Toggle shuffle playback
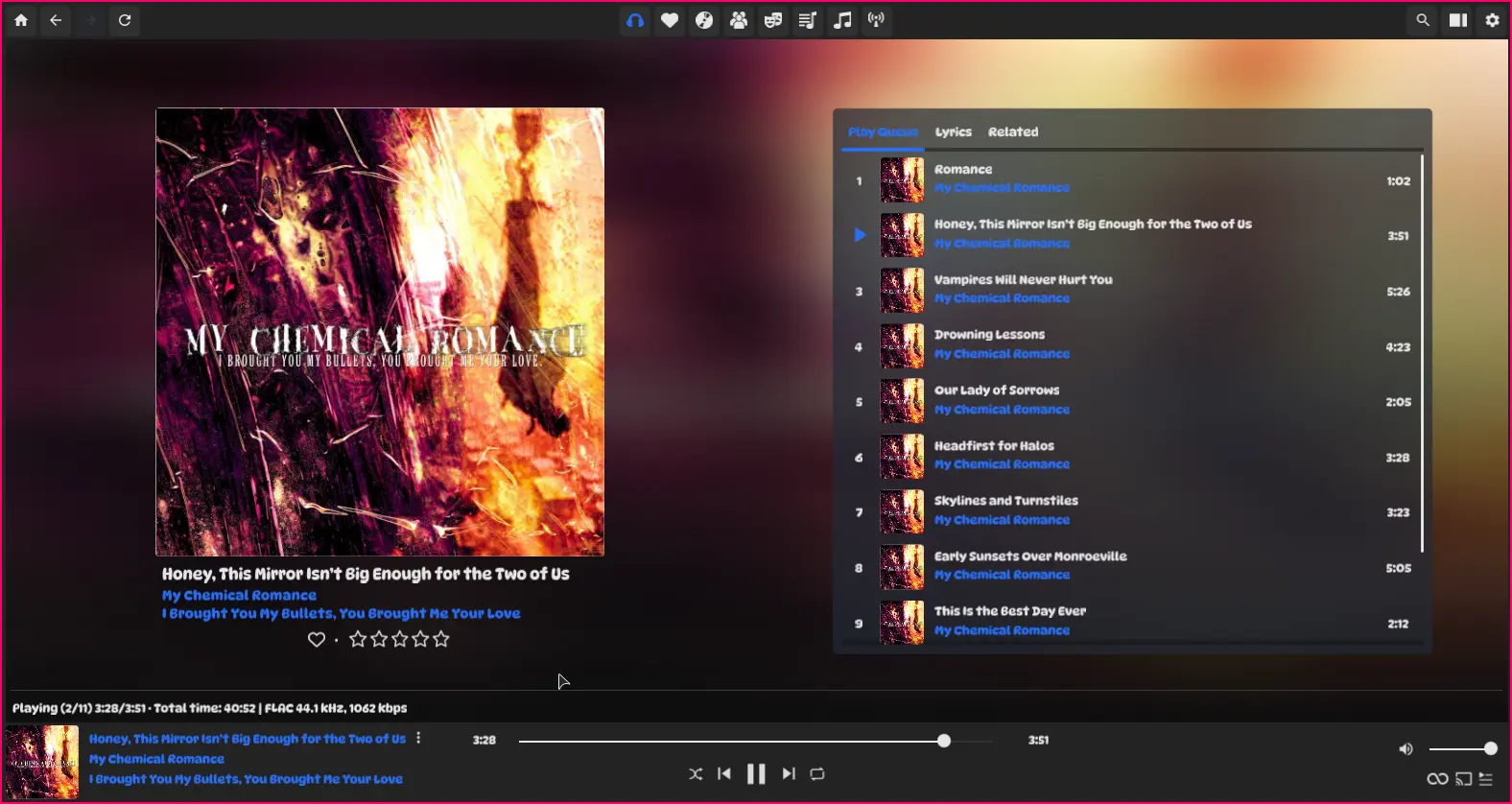Image resolution: width=1512 pixels, height=804 pixels. pyautogui.click(x=696, y=773)
